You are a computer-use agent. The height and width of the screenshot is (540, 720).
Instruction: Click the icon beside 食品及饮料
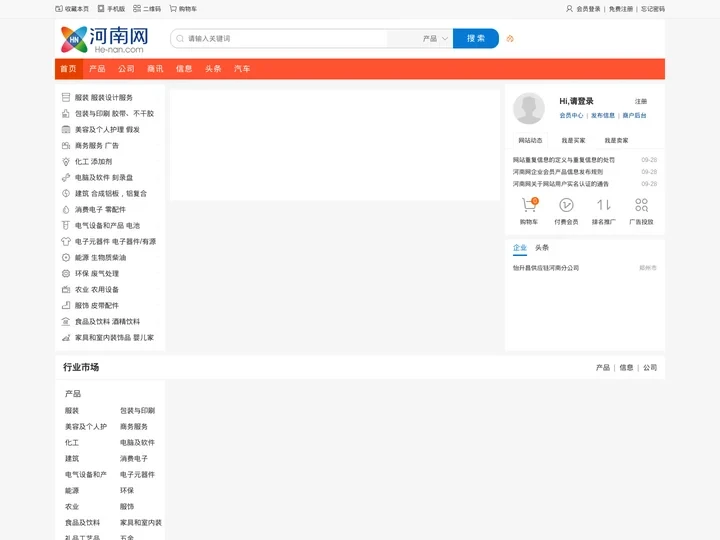click(x=66, y=321)
